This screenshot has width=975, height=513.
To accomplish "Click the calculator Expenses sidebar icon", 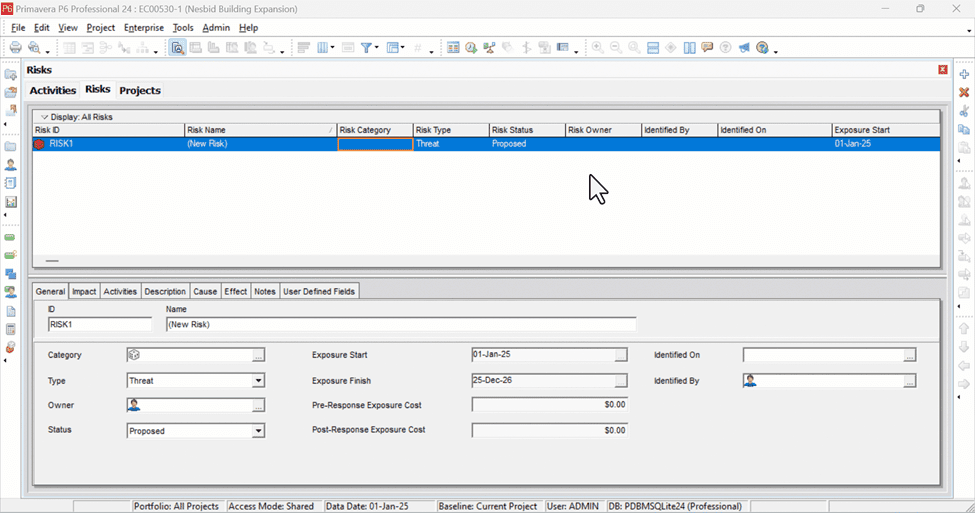I will pos(11,329).
